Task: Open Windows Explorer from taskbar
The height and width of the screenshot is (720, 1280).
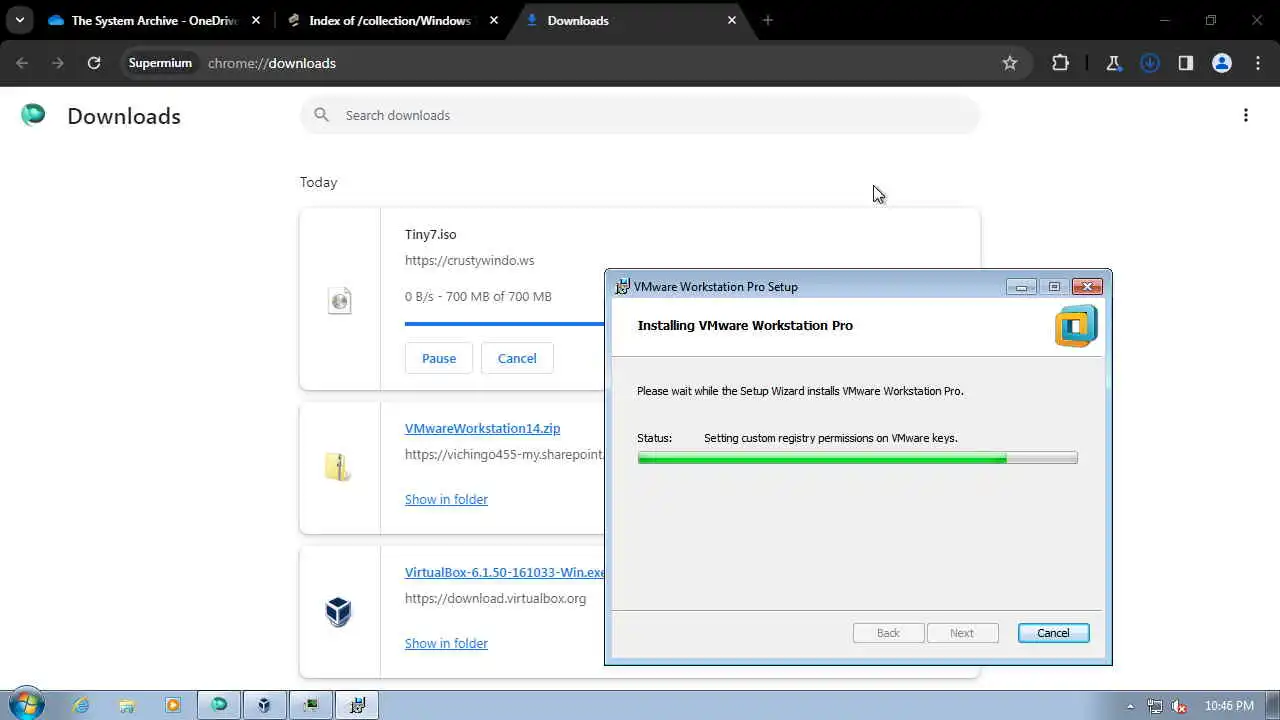Action: tap(127, 705)
